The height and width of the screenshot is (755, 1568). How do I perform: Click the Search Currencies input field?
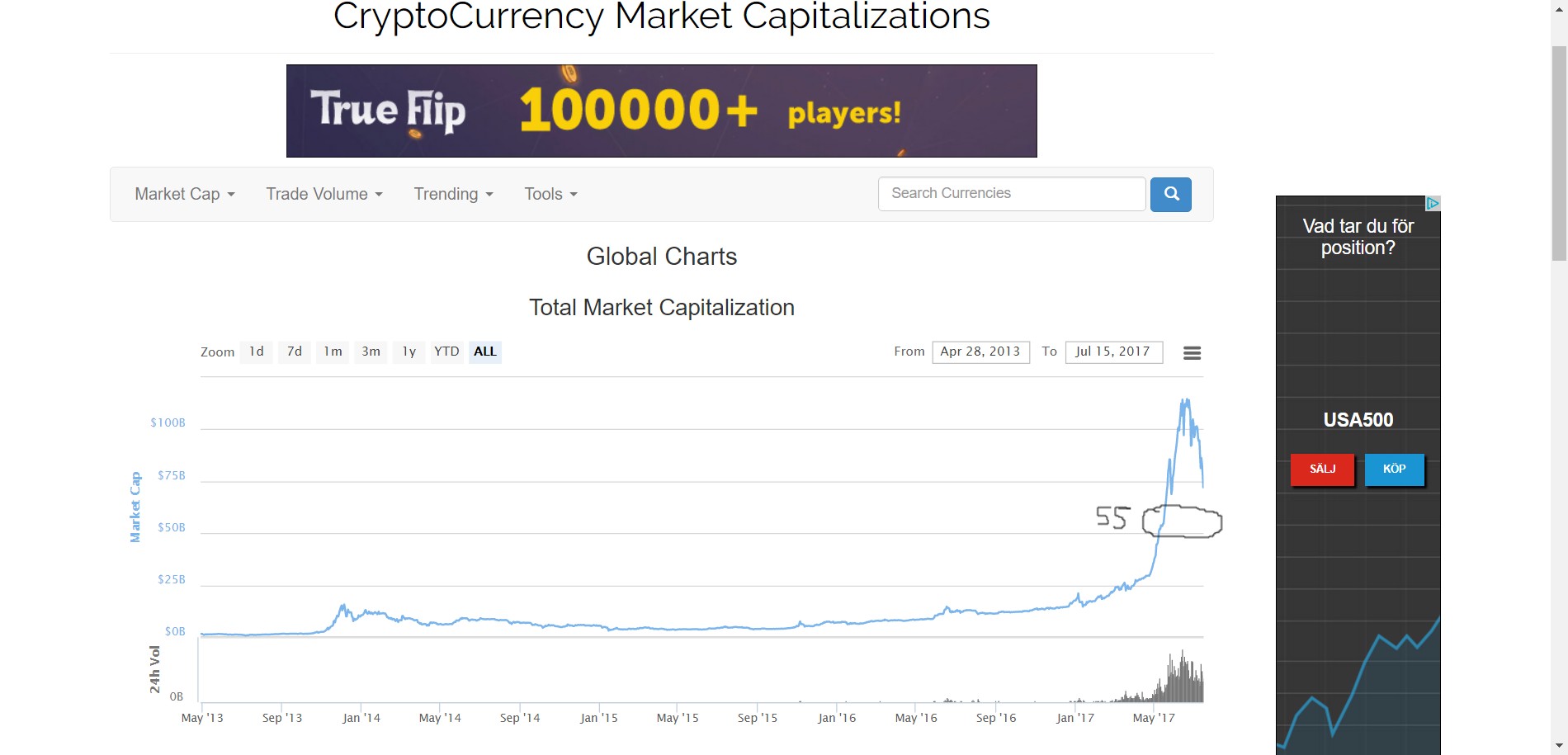tap(1011, 194)
